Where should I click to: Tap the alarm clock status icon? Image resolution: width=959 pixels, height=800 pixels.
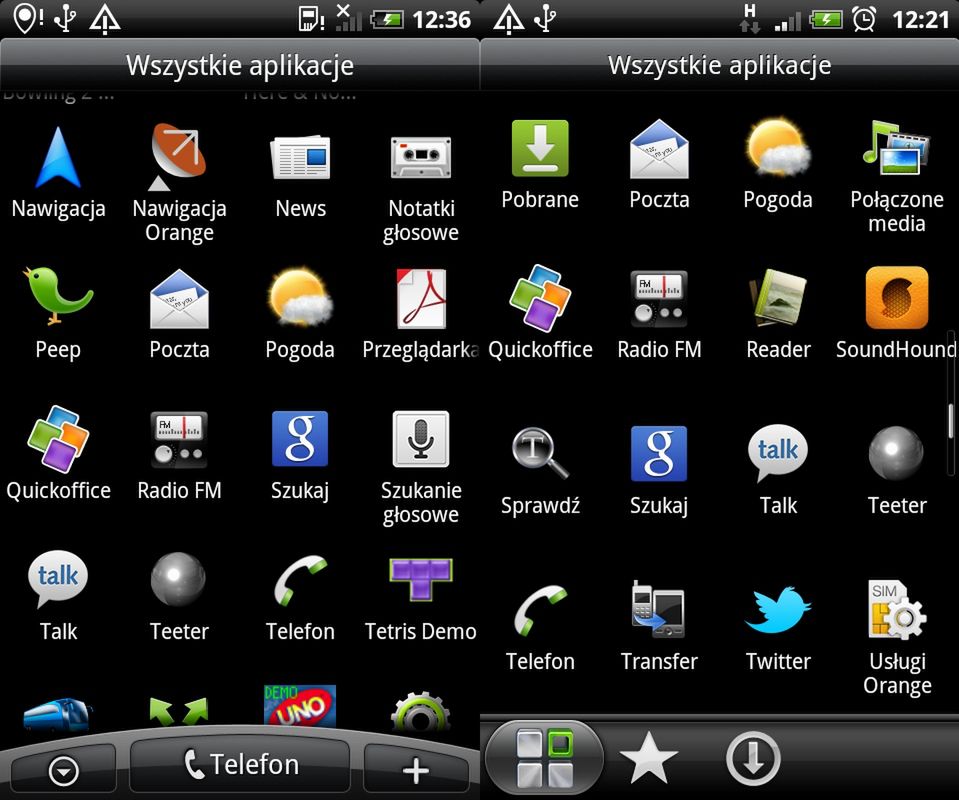(864, 18)
